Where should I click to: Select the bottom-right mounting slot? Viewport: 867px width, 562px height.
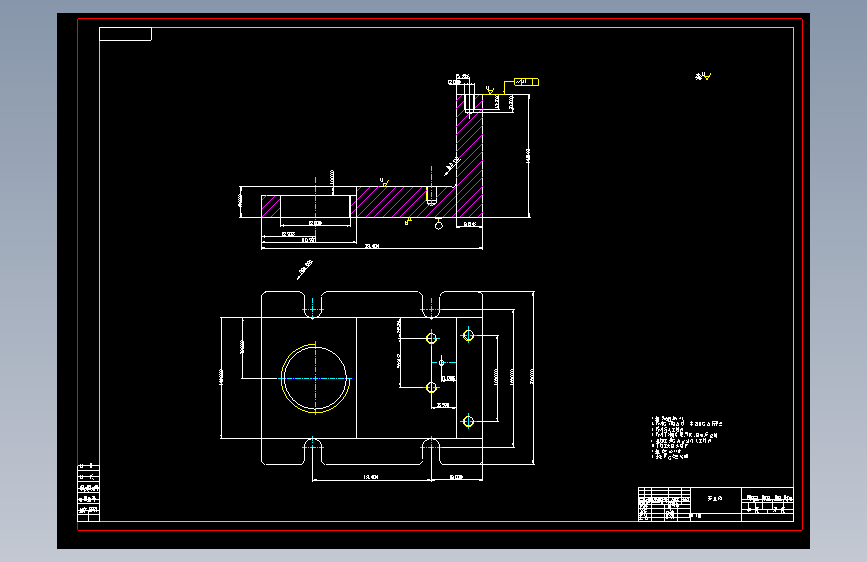431,451
